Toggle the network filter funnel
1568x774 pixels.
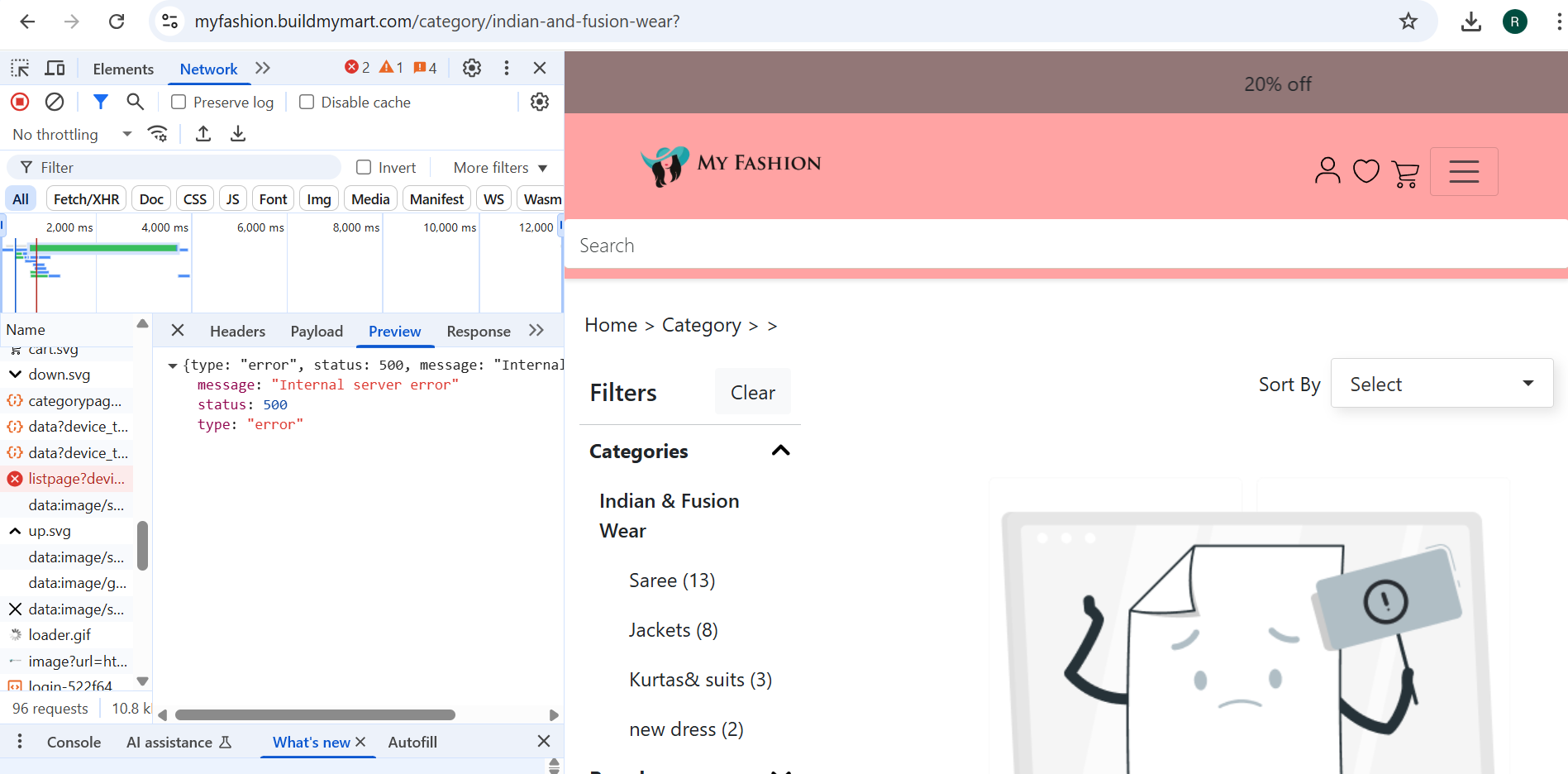(101, 102)
